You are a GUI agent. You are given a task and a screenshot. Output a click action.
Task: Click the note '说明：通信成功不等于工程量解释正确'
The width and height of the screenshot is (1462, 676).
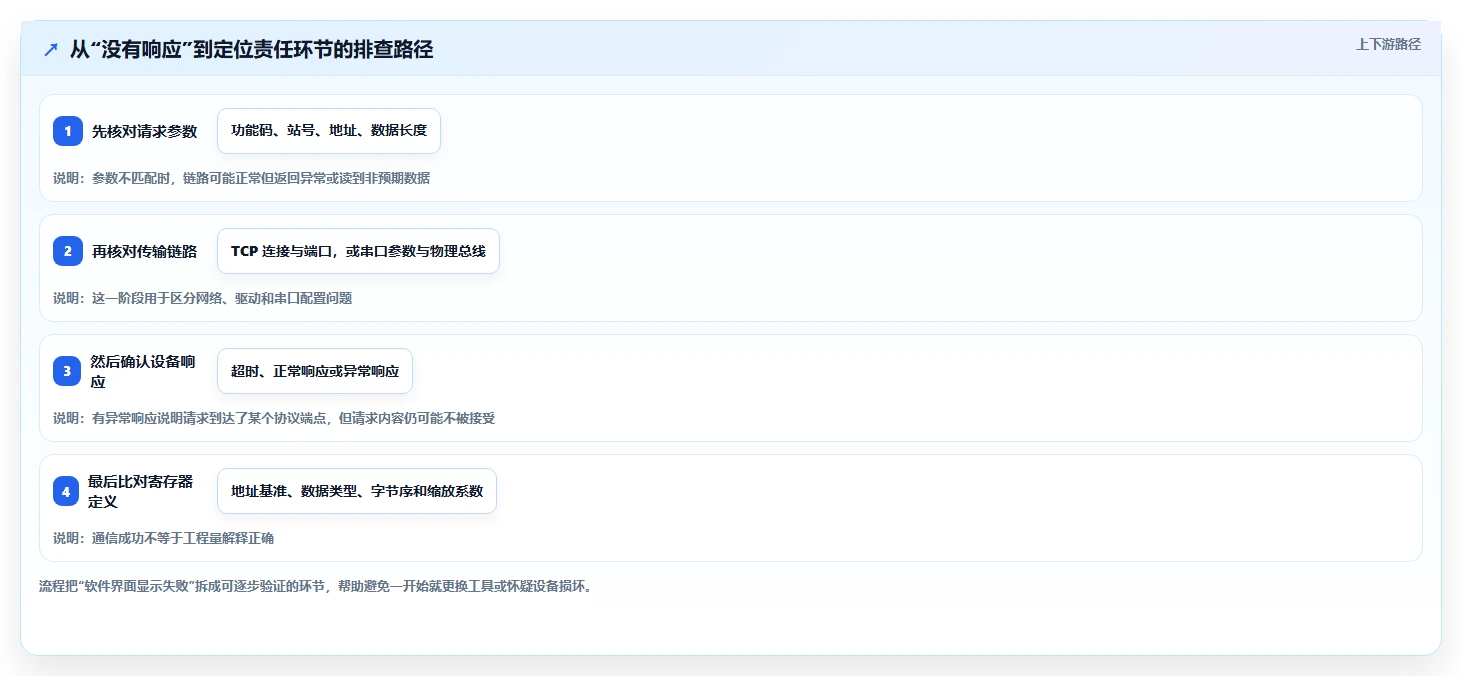click(164, 538)
